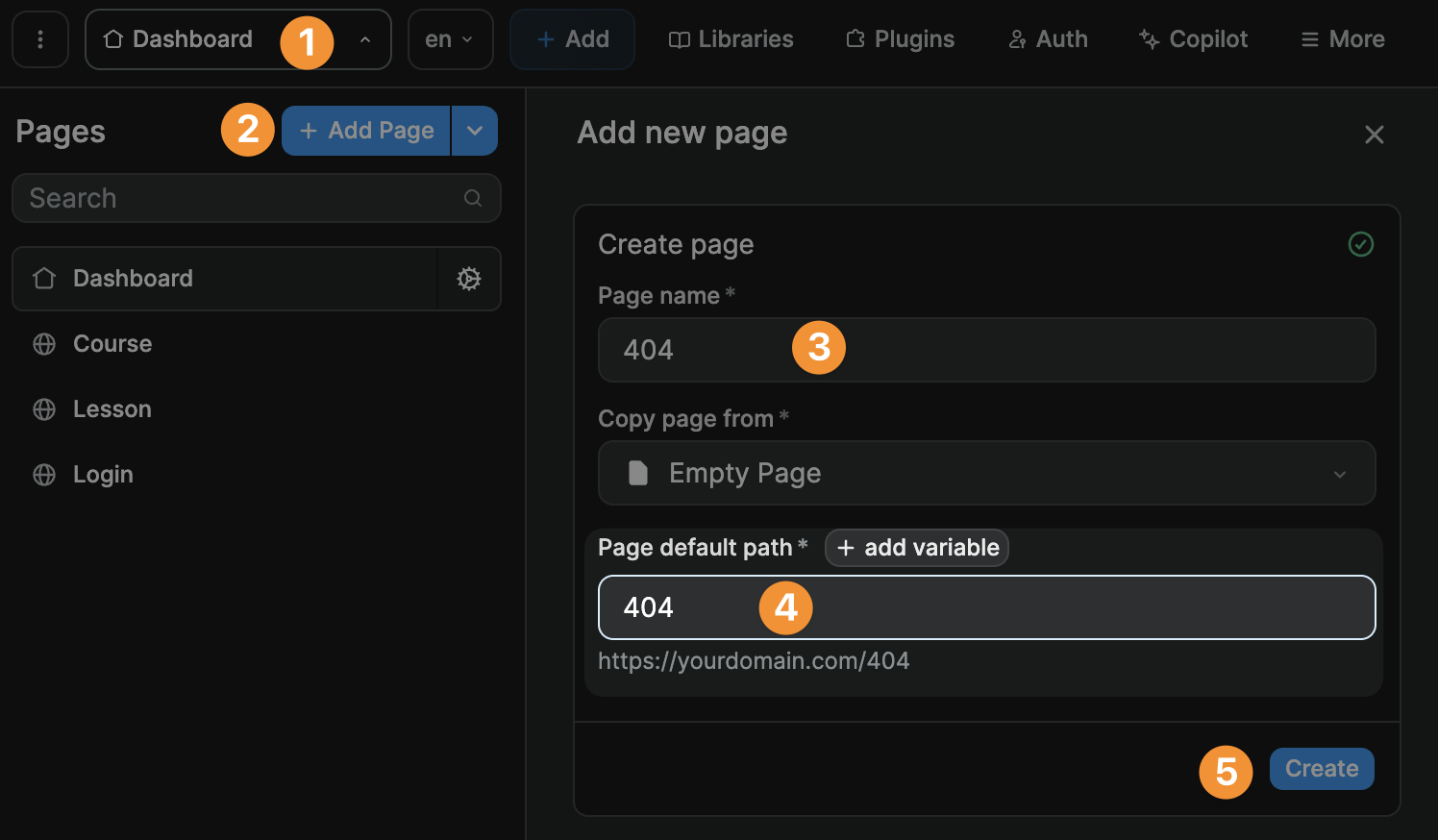Close the Add new page panel
The image size is (1438, 840).
(x=1374, y=135)
